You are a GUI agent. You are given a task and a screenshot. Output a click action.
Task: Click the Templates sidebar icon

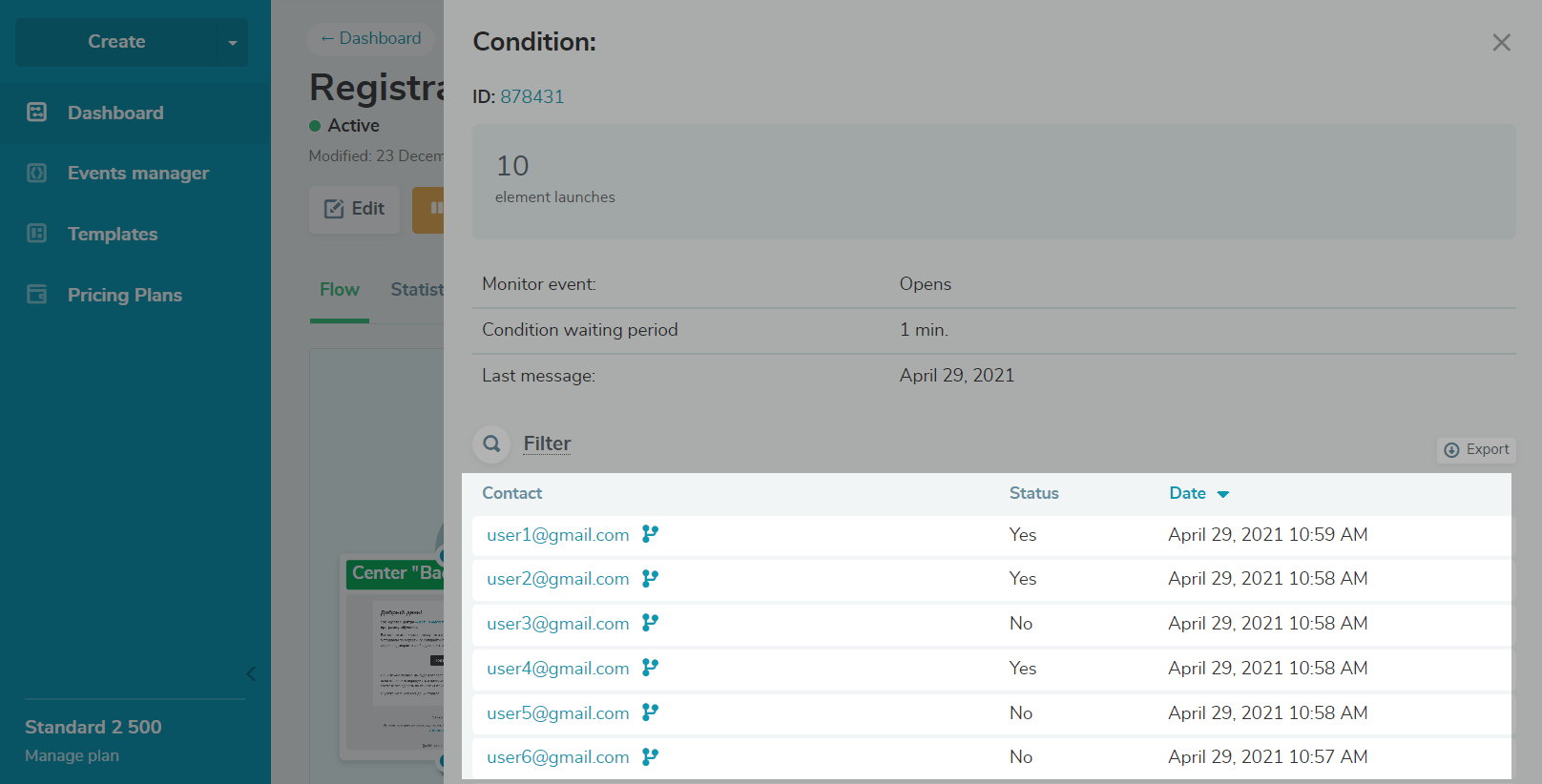(37, 234)
